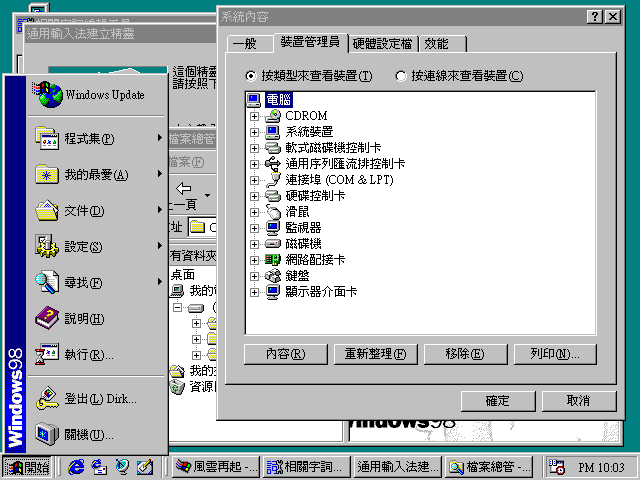Screen dimensions: 640x480
Task: Click the Windows Update globe icon
Action: 48,94
